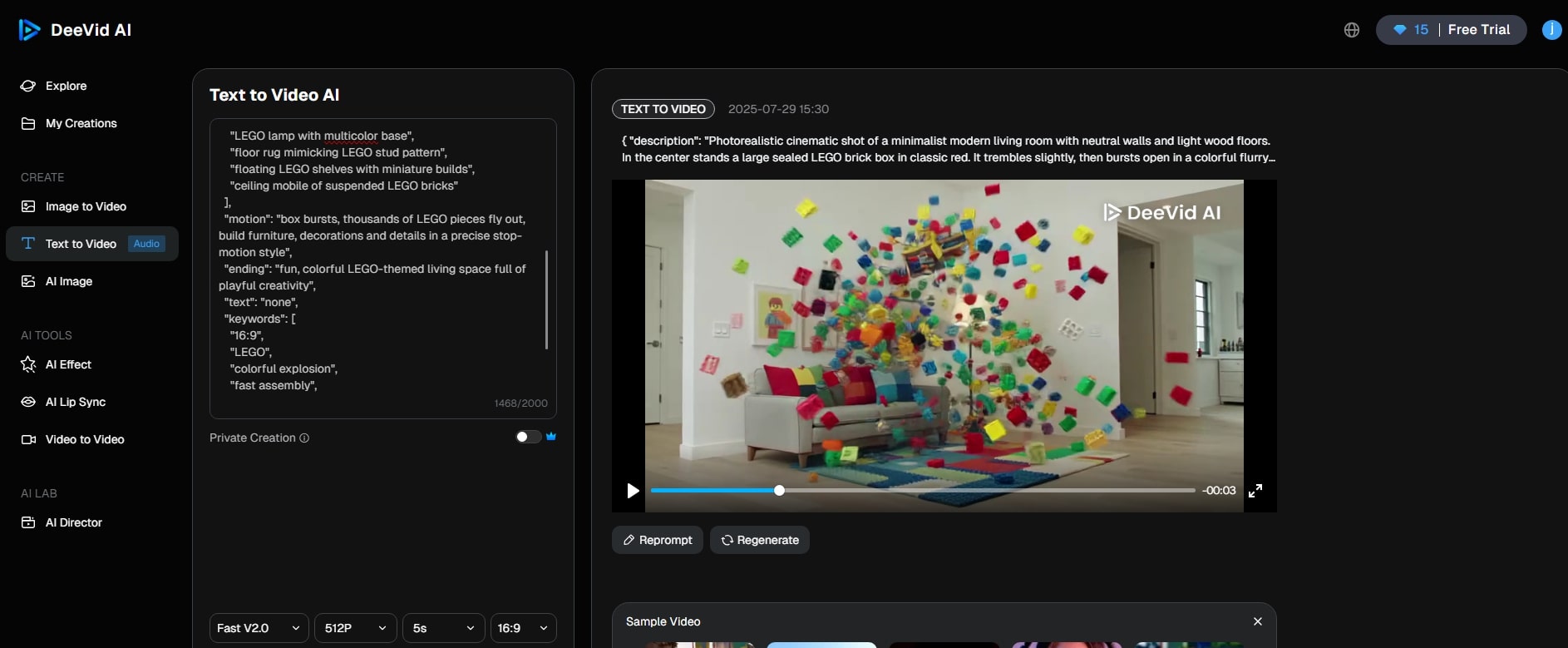This screenshot has height=648, width=1568.
Task: Click the AI Director icon
Action: click(28, 522)
